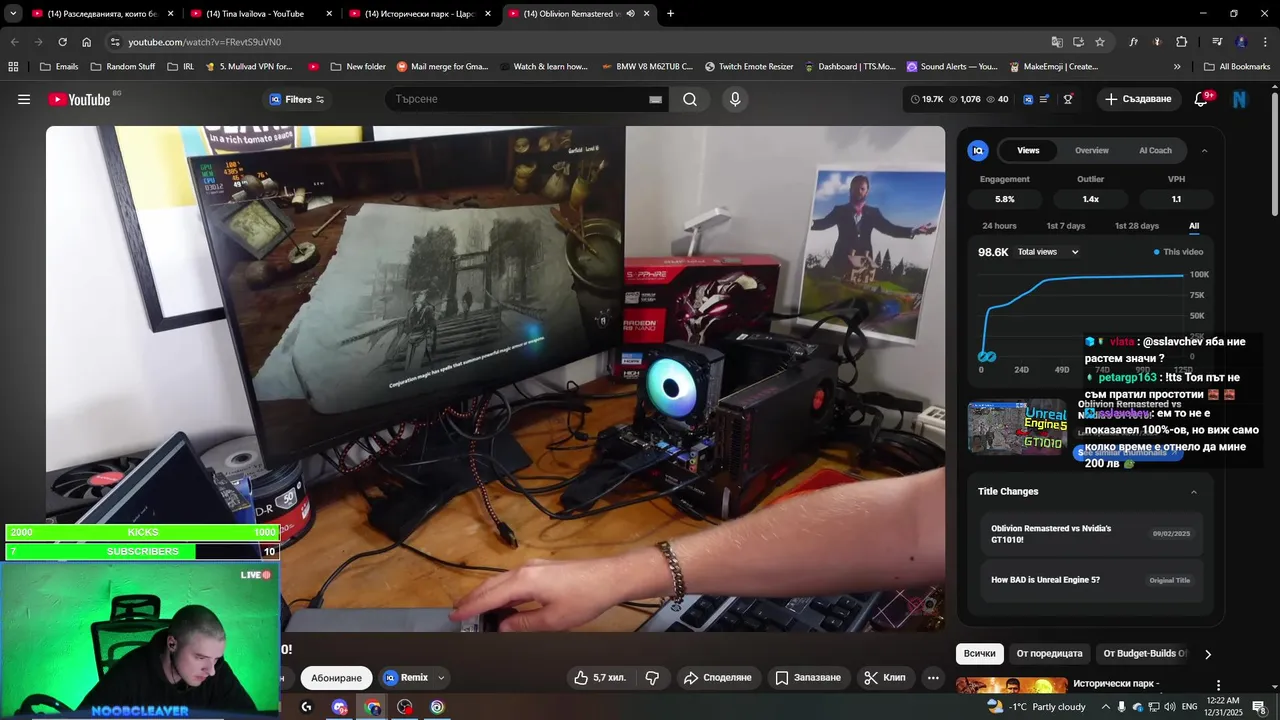Mute the Oblivion Remastered tab audio
1280x720 pixels.
pos(630,14)
